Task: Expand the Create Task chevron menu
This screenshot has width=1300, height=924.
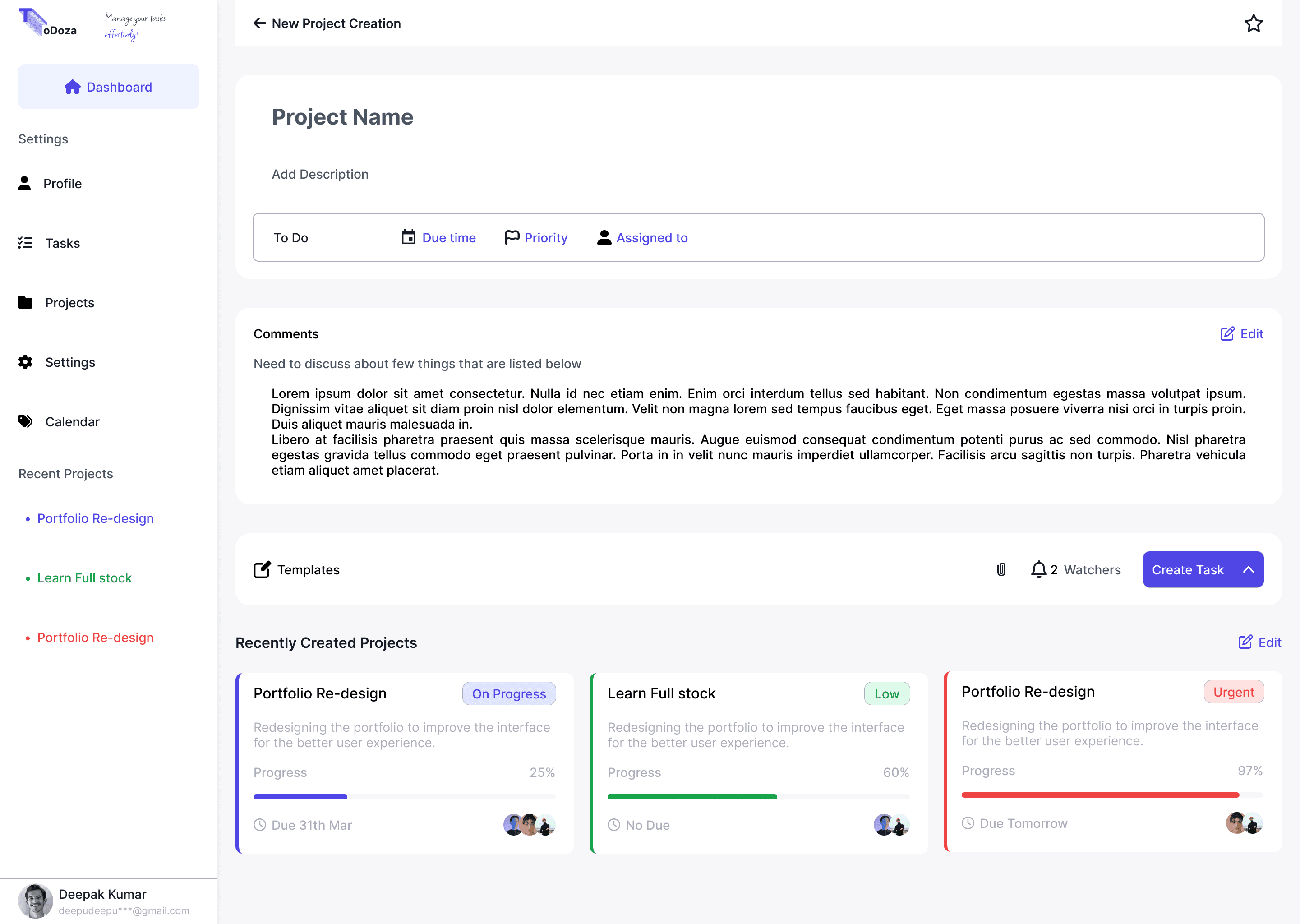Action: point(1249,569)
